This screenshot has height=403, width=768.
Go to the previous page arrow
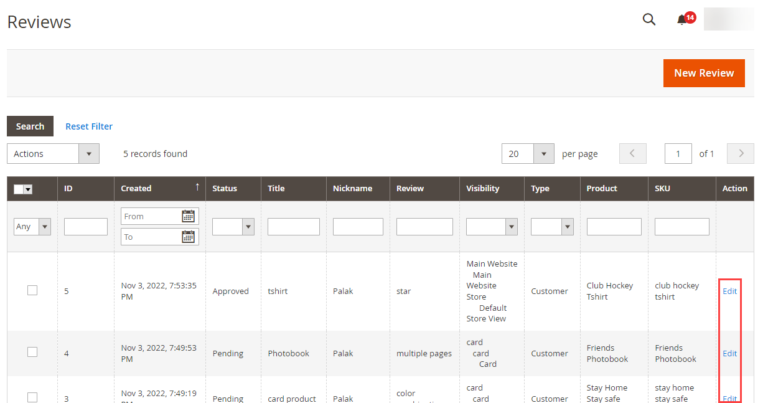click(633, 154)
